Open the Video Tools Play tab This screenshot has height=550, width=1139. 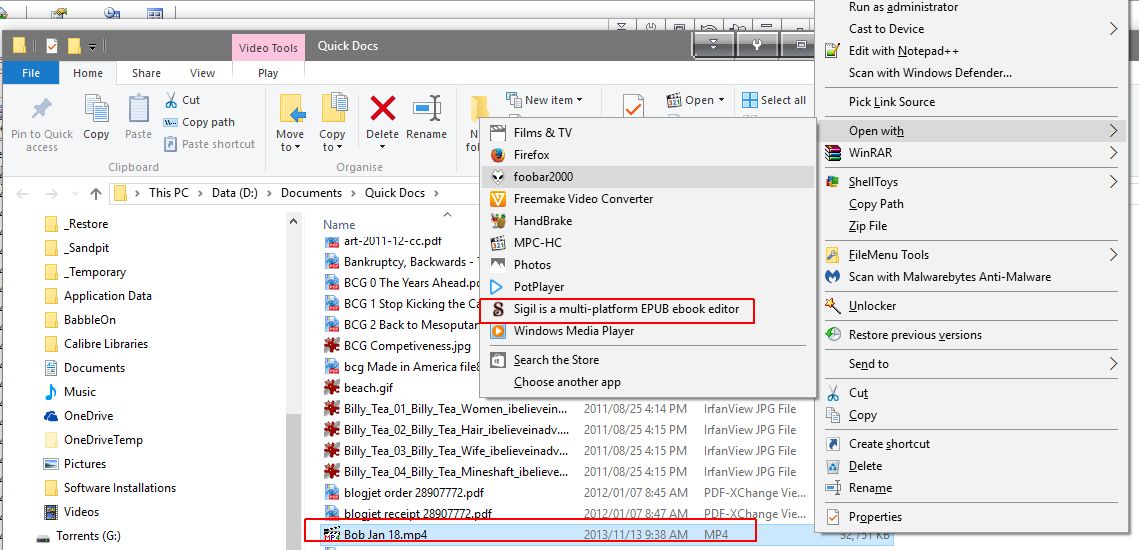268,73
